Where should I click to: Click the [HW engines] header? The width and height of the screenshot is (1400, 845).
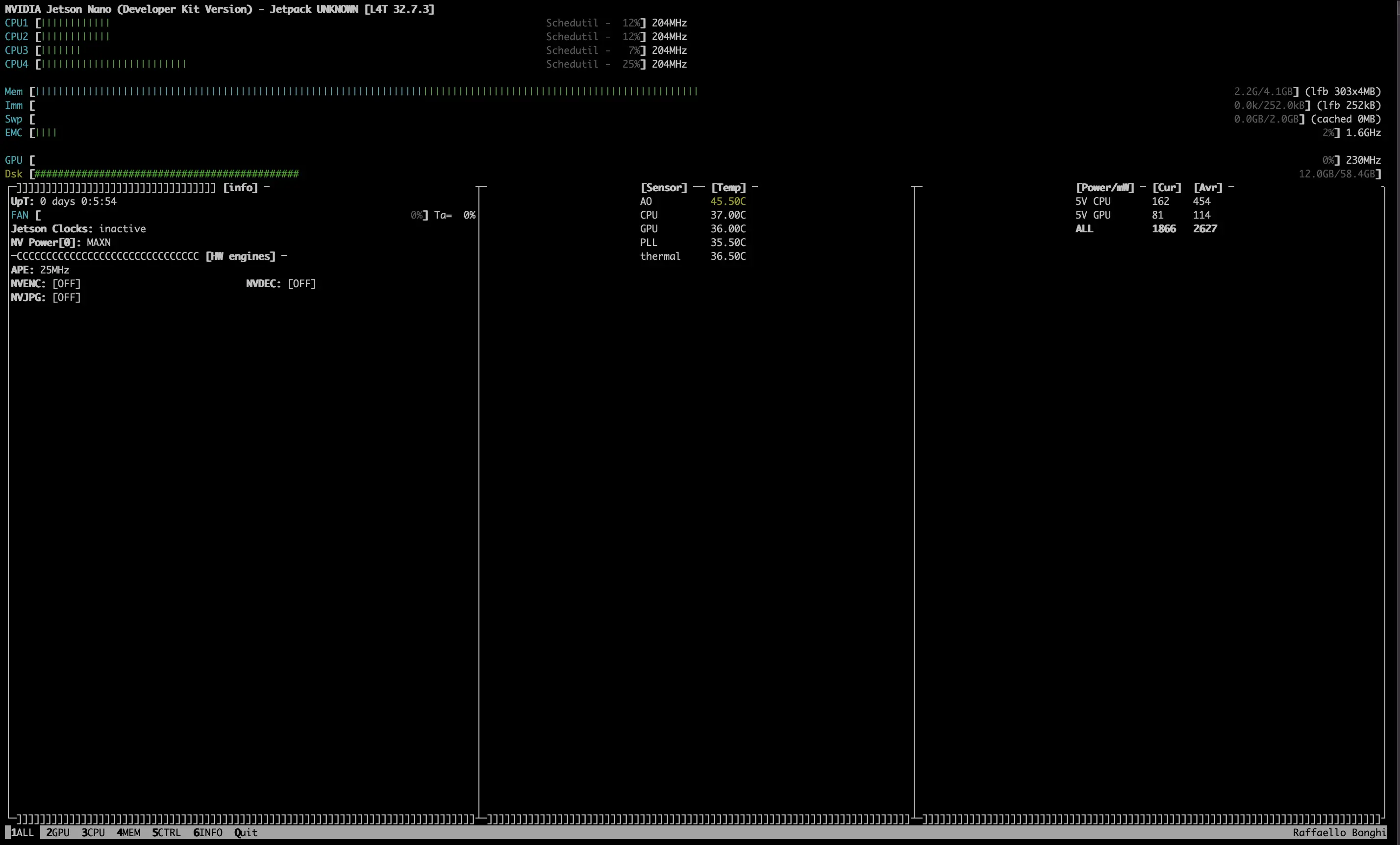tap(240, 256)
